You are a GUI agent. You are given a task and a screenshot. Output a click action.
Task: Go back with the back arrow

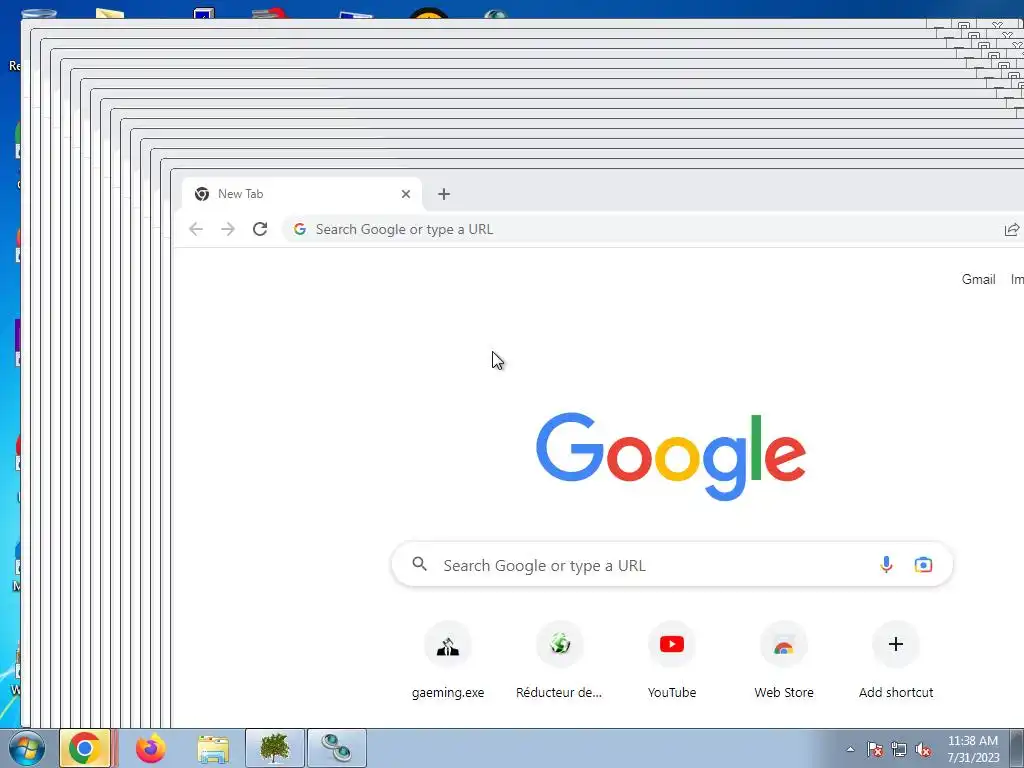click(196, 229)
